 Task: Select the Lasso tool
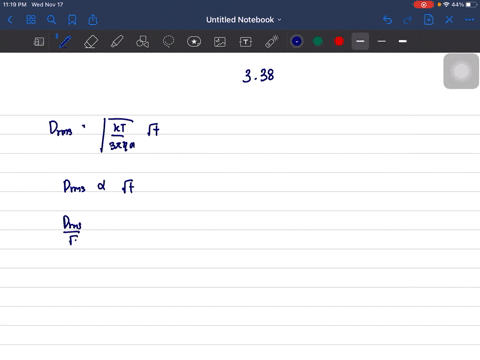168,42
